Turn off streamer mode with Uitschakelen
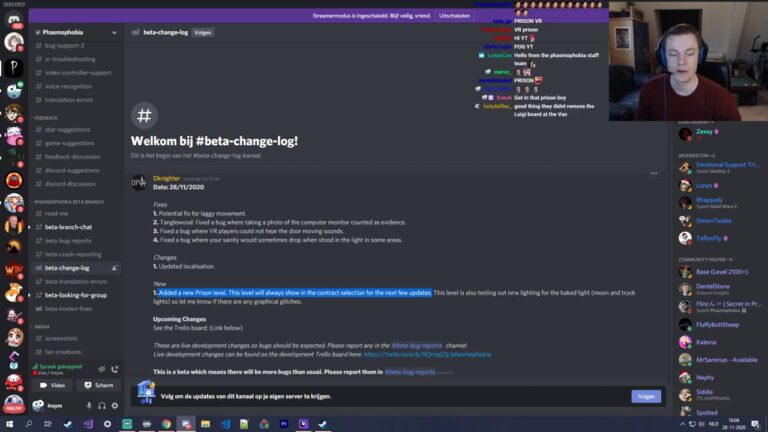 coord(454,16)
